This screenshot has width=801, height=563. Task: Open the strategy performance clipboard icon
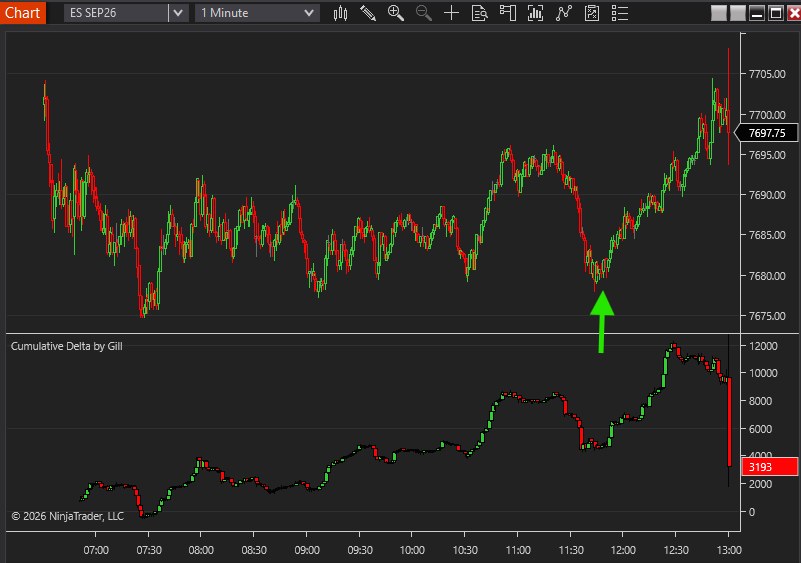(x=592, y=13)
